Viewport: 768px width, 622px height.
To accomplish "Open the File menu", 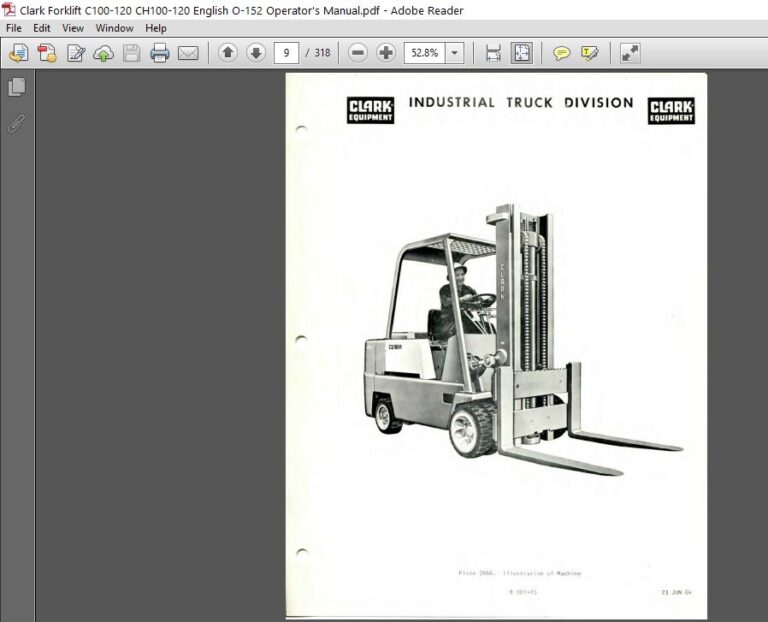I will (13, 28).
